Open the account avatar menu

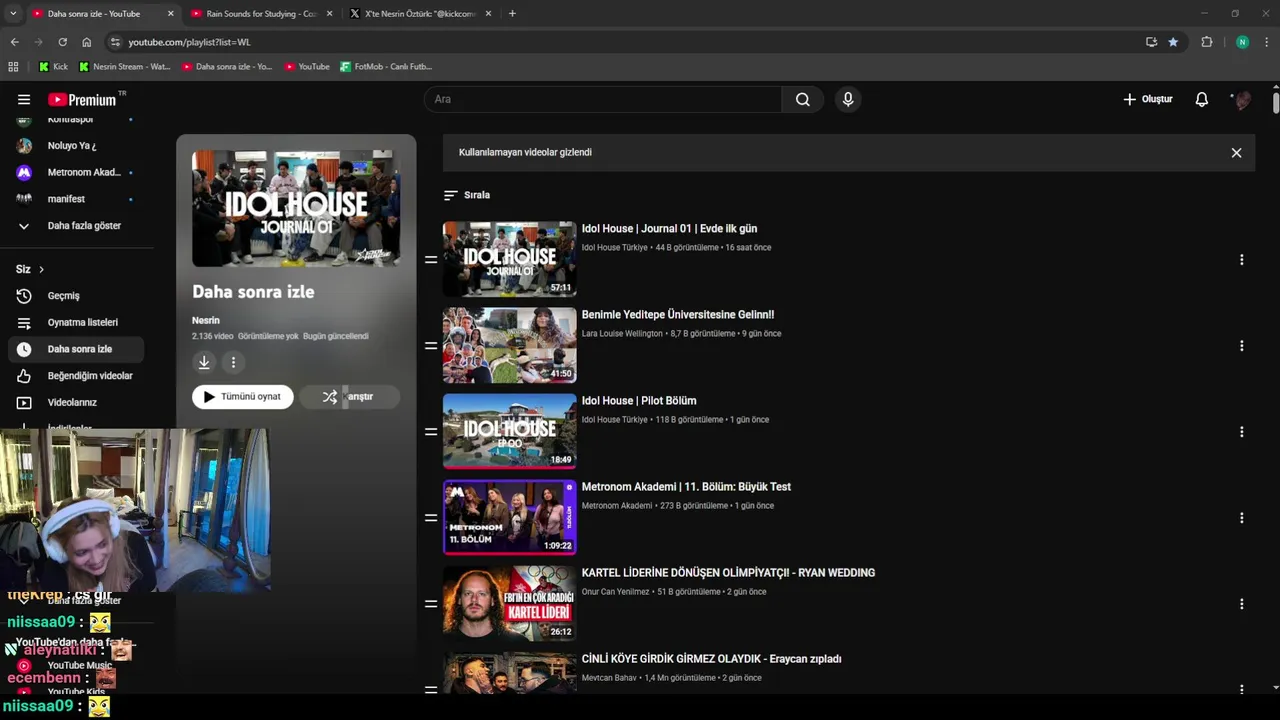1243,99
